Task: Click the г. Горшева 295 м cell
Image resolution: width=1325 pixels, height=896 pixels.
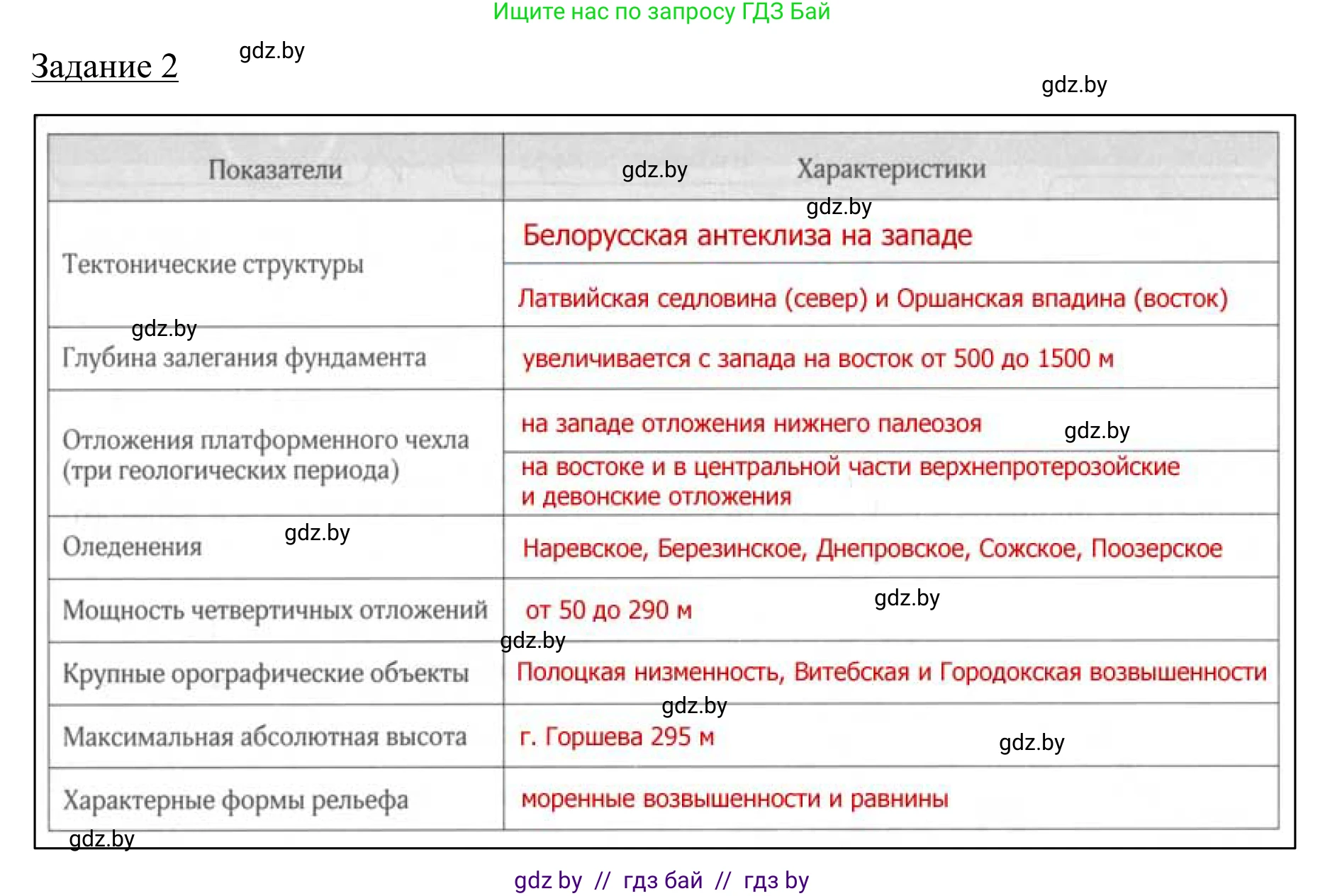Action: [x=617, y=737]
